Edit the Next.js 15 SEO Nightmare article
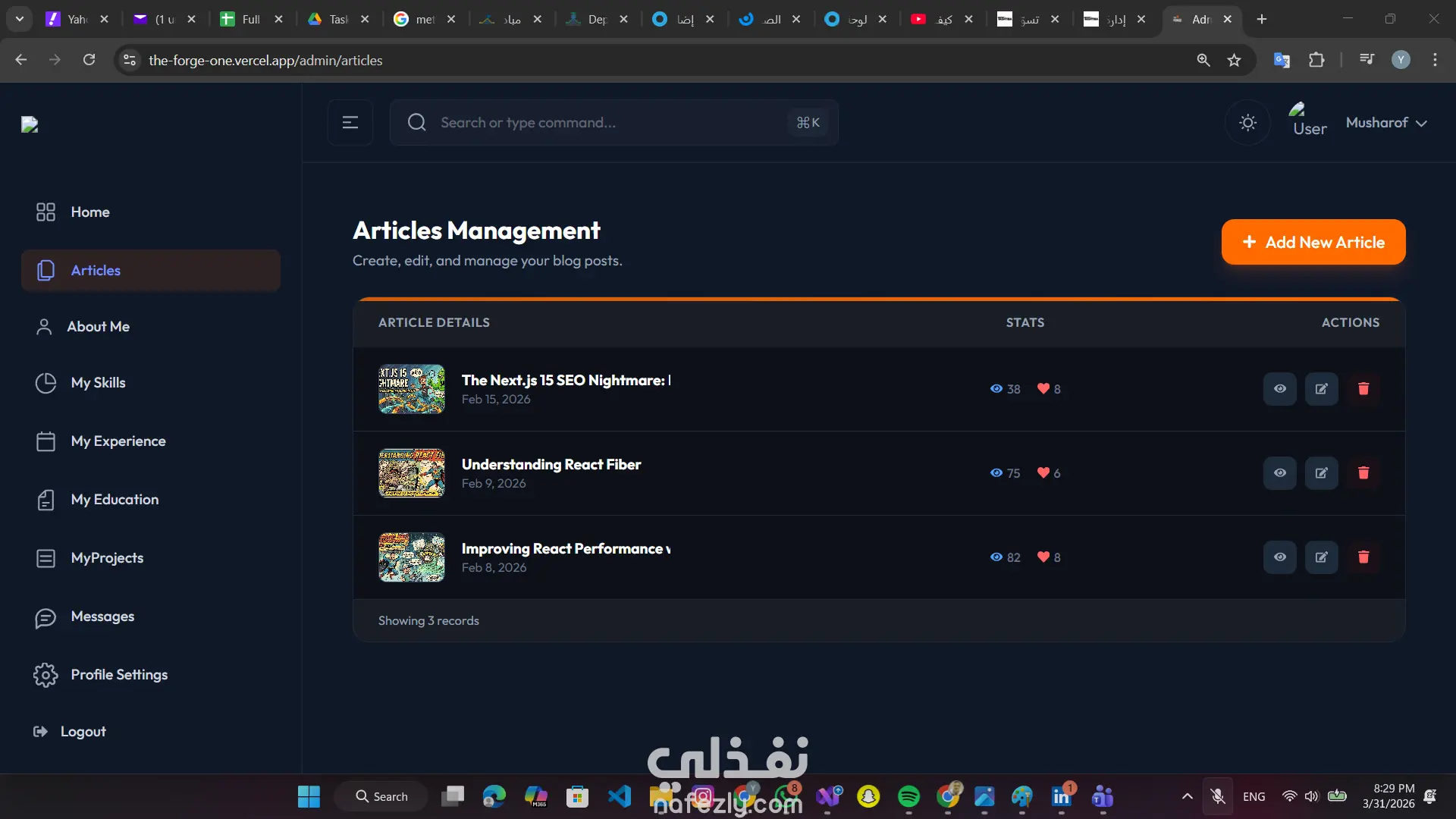1456x819 pixels. [x=1321, y=389]
